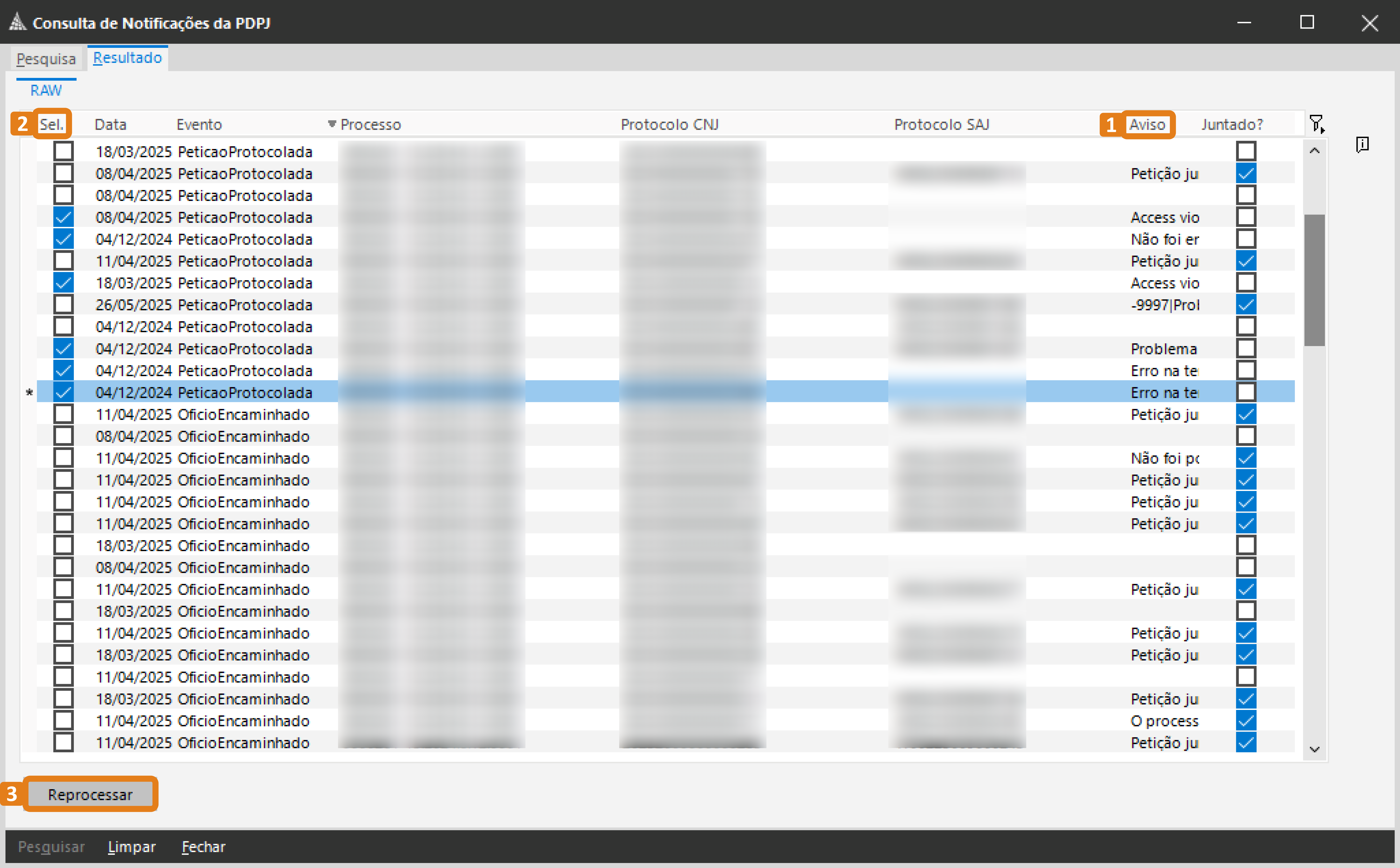The image size is (1400, 868).
Task: Open the RAW sub-tab
Action: [46, 90]
